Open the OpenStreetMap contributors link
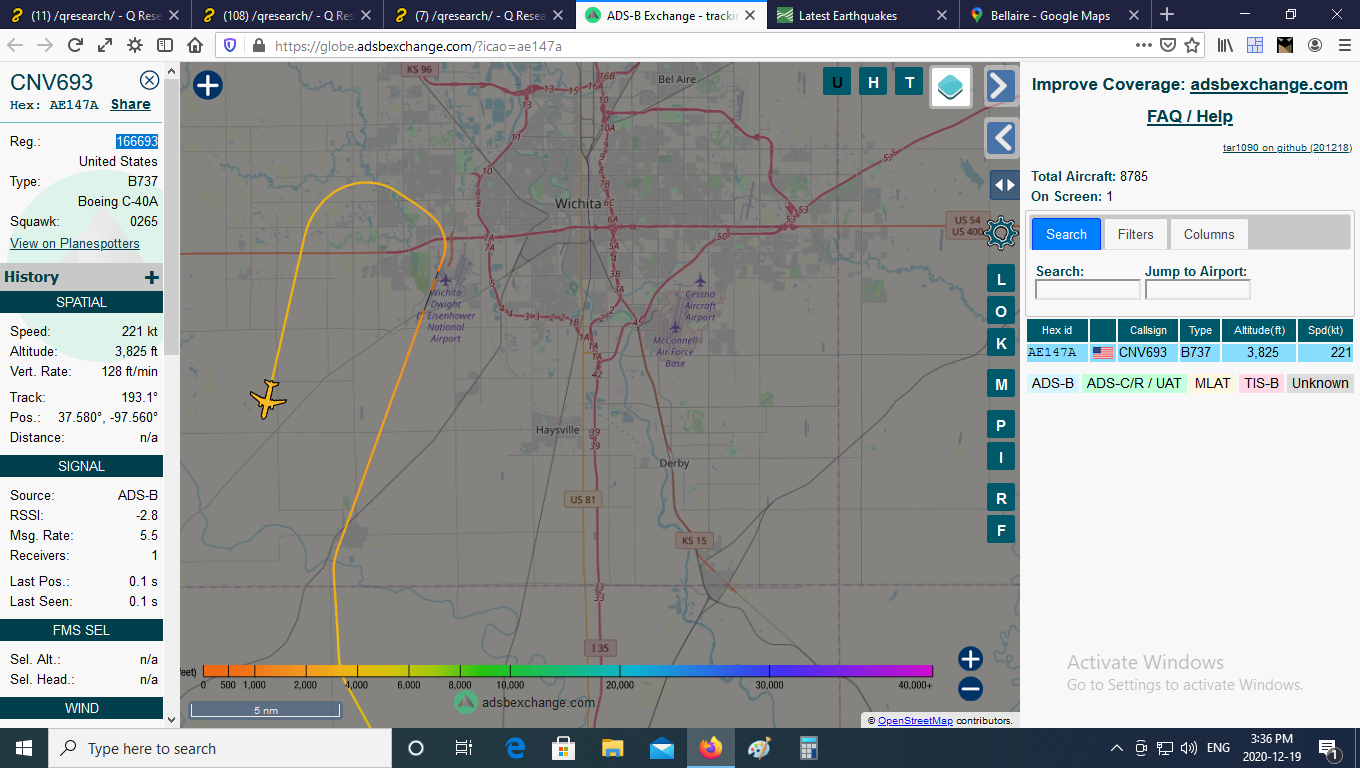The image size is (1360, 768). pos(915,720)
